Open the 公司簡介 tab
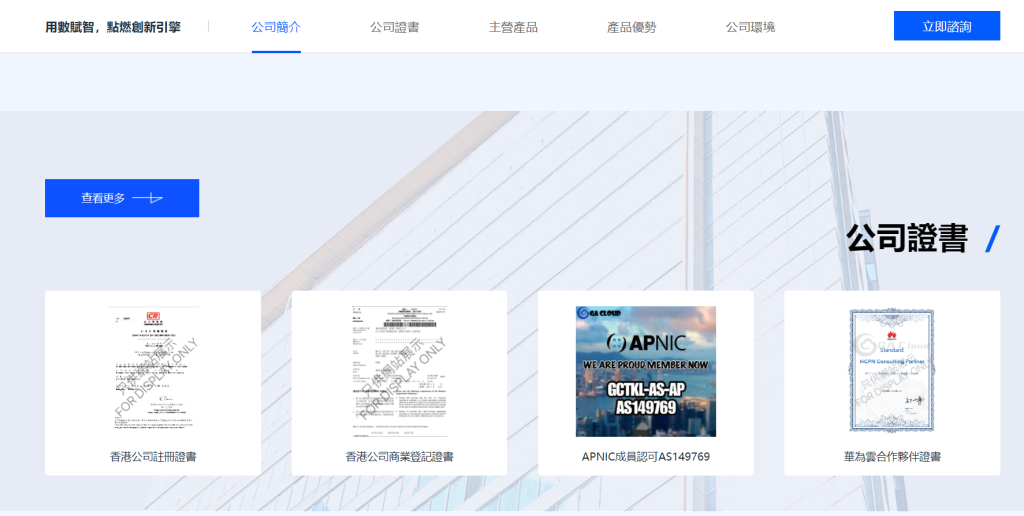This screenshot has height=516, width=1024. click(276, 27)
